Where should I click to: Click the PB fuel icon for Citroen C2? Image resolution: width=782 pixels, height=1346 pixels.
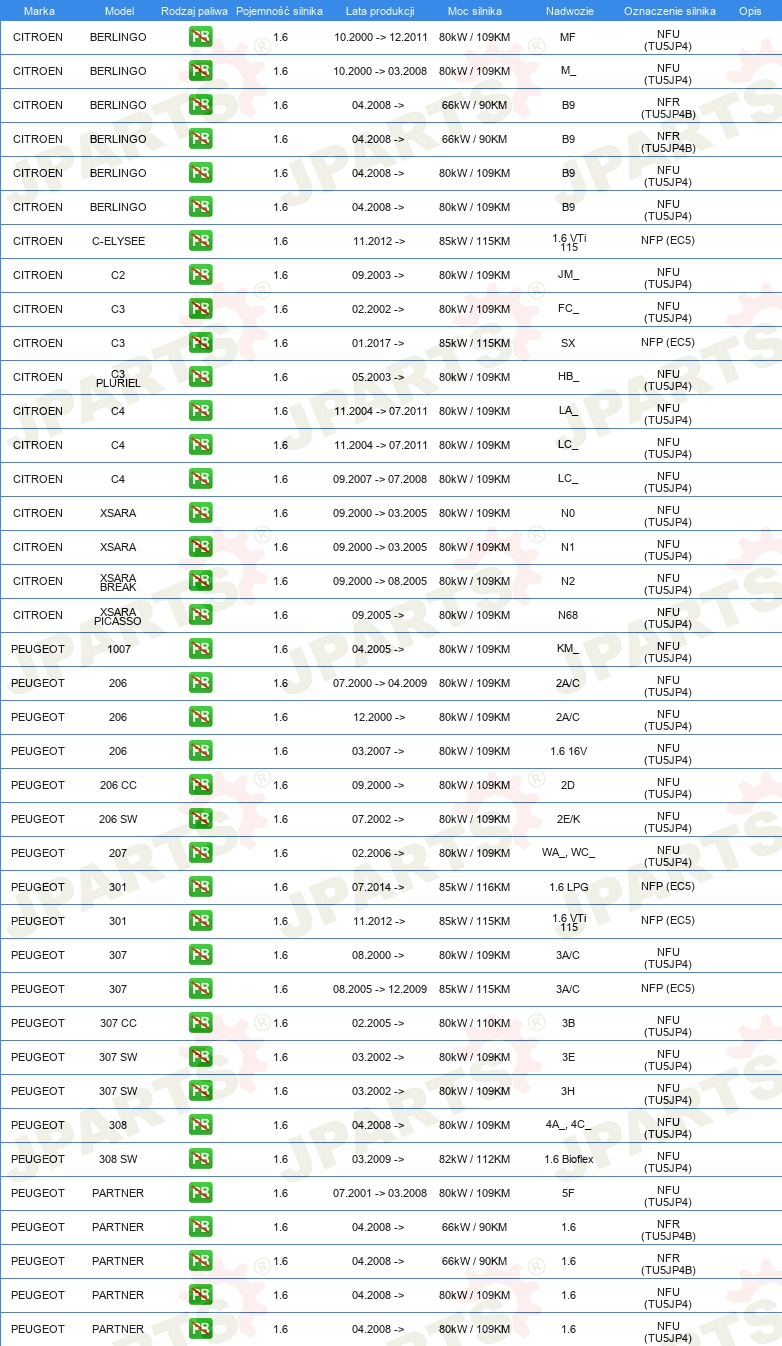[x=200, y=275]
